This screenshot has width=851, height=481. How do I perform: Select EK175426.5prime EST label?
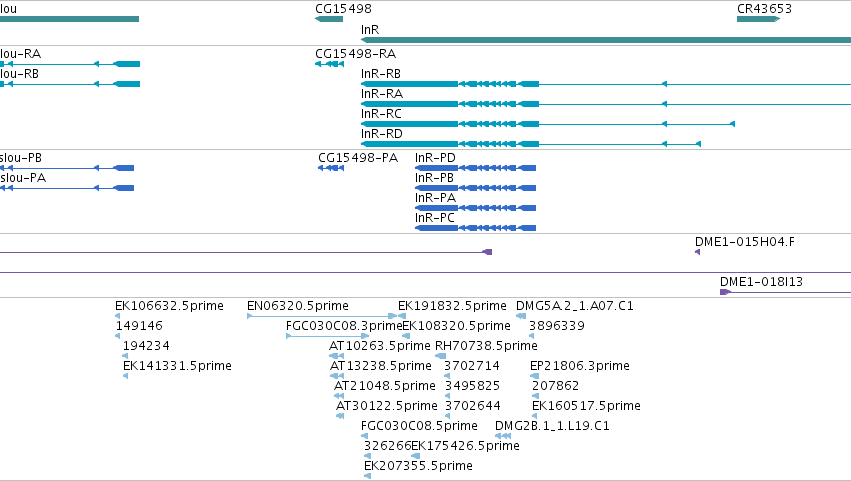coord(466,446)
